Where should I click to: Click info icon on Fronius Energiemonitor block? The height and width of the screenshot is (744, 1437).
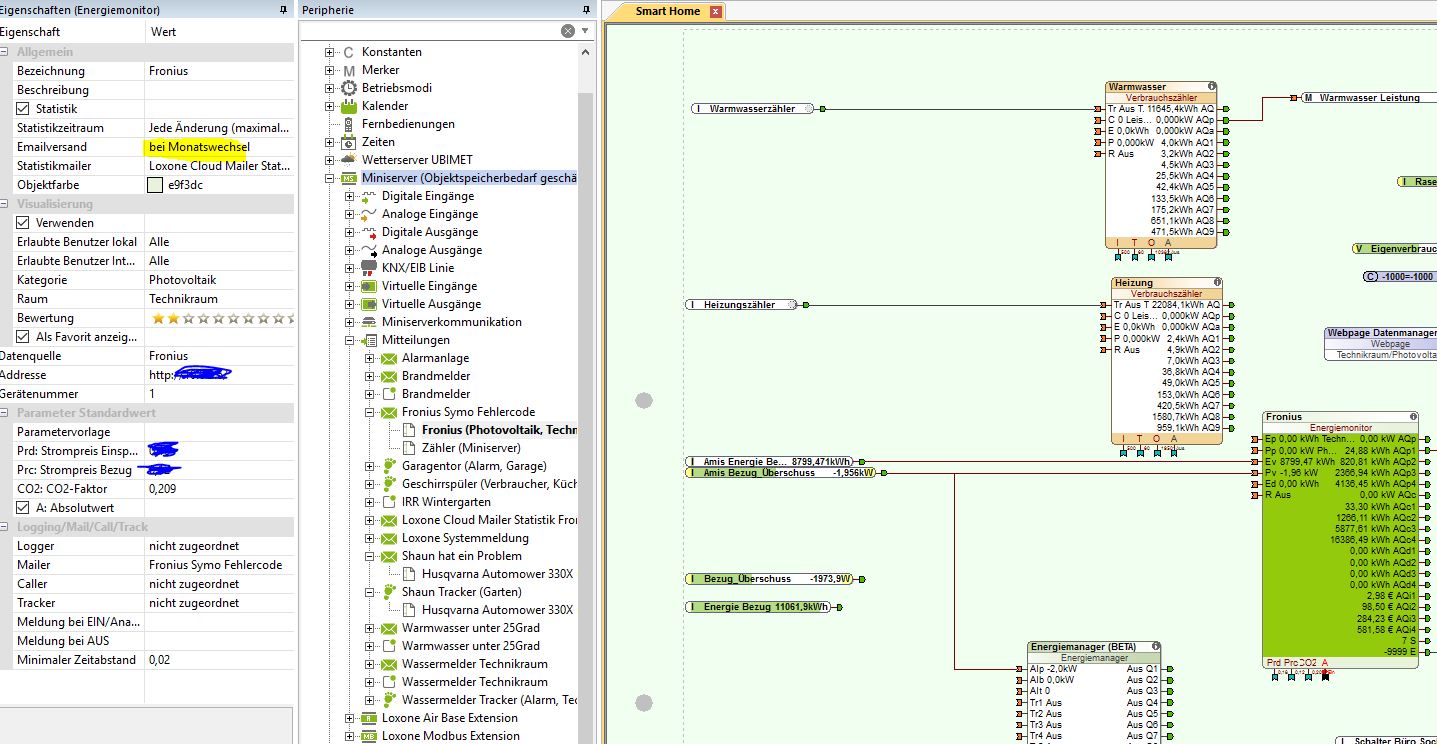tap(1413, 417)
